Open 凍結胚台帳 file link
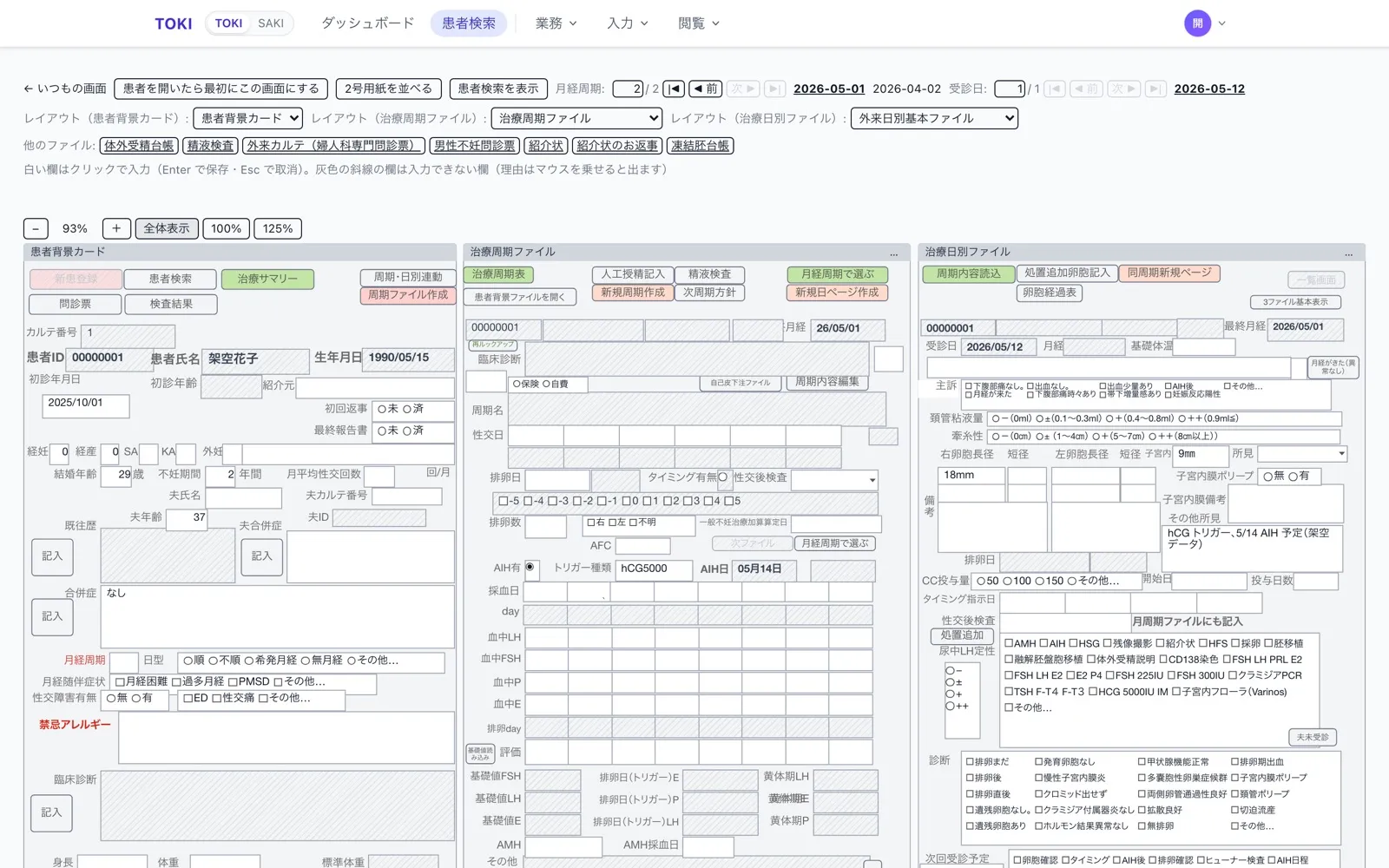1389x868 pixels. point(700,146)
